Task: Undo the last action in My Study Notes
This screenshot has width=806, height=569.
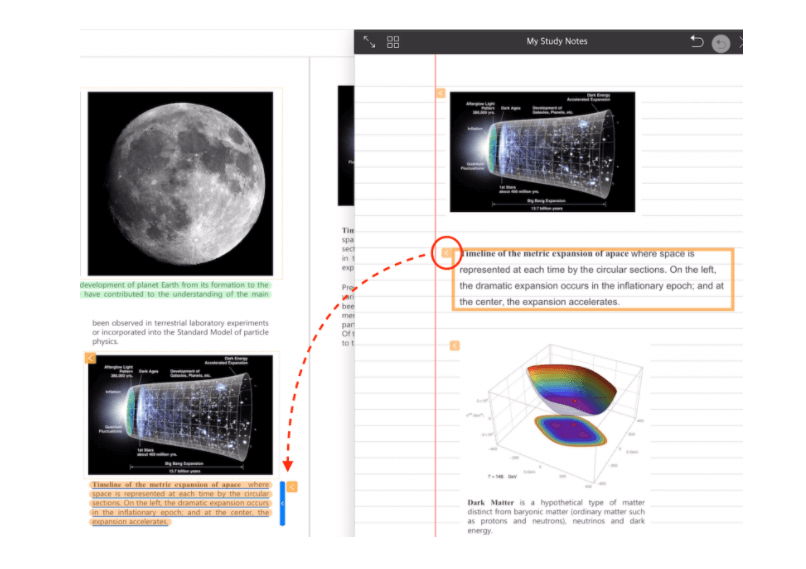Action: [x=697, y=41]
